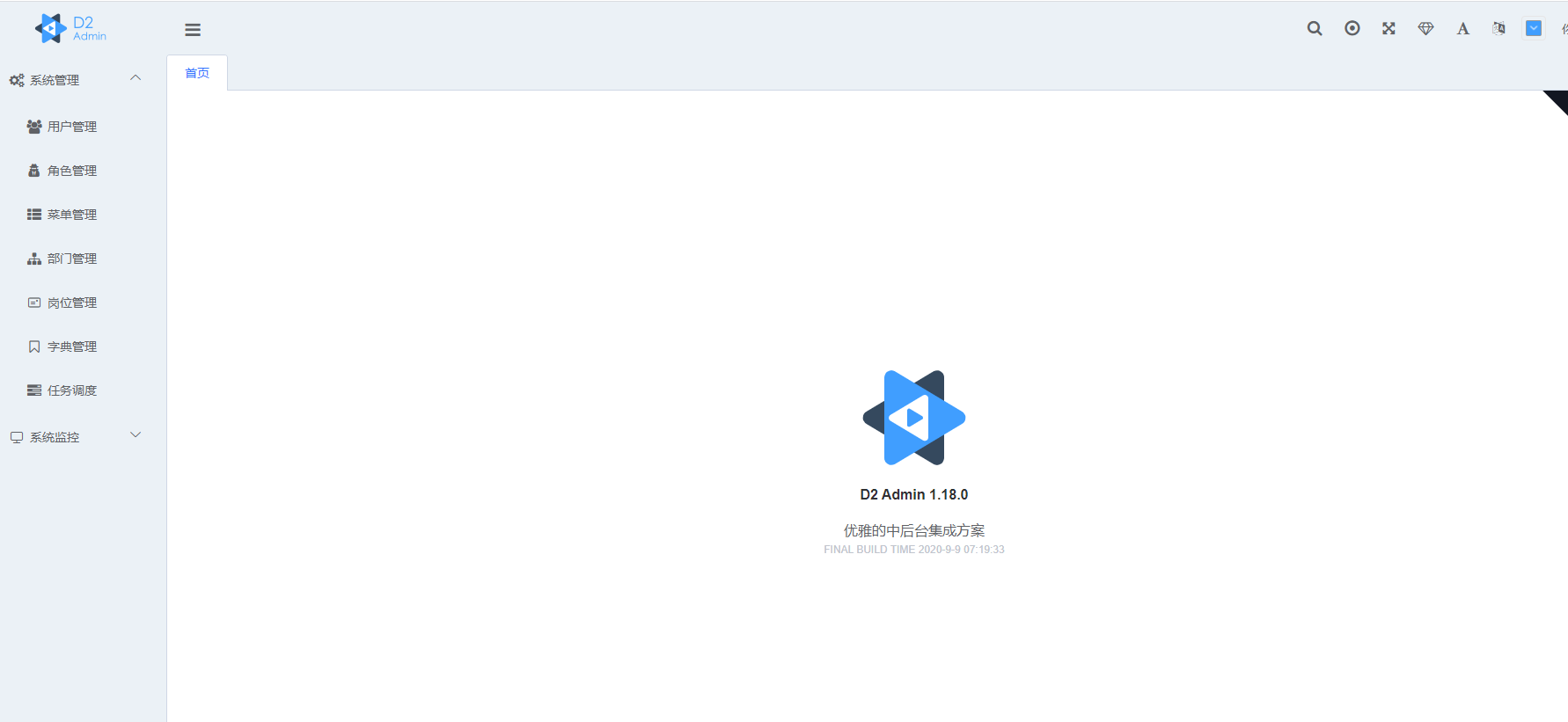Click the 'FINAL BUILD TIME' text line
Image resolution: width=1568 pixels, height=722 pixels.
click(914, 550)
